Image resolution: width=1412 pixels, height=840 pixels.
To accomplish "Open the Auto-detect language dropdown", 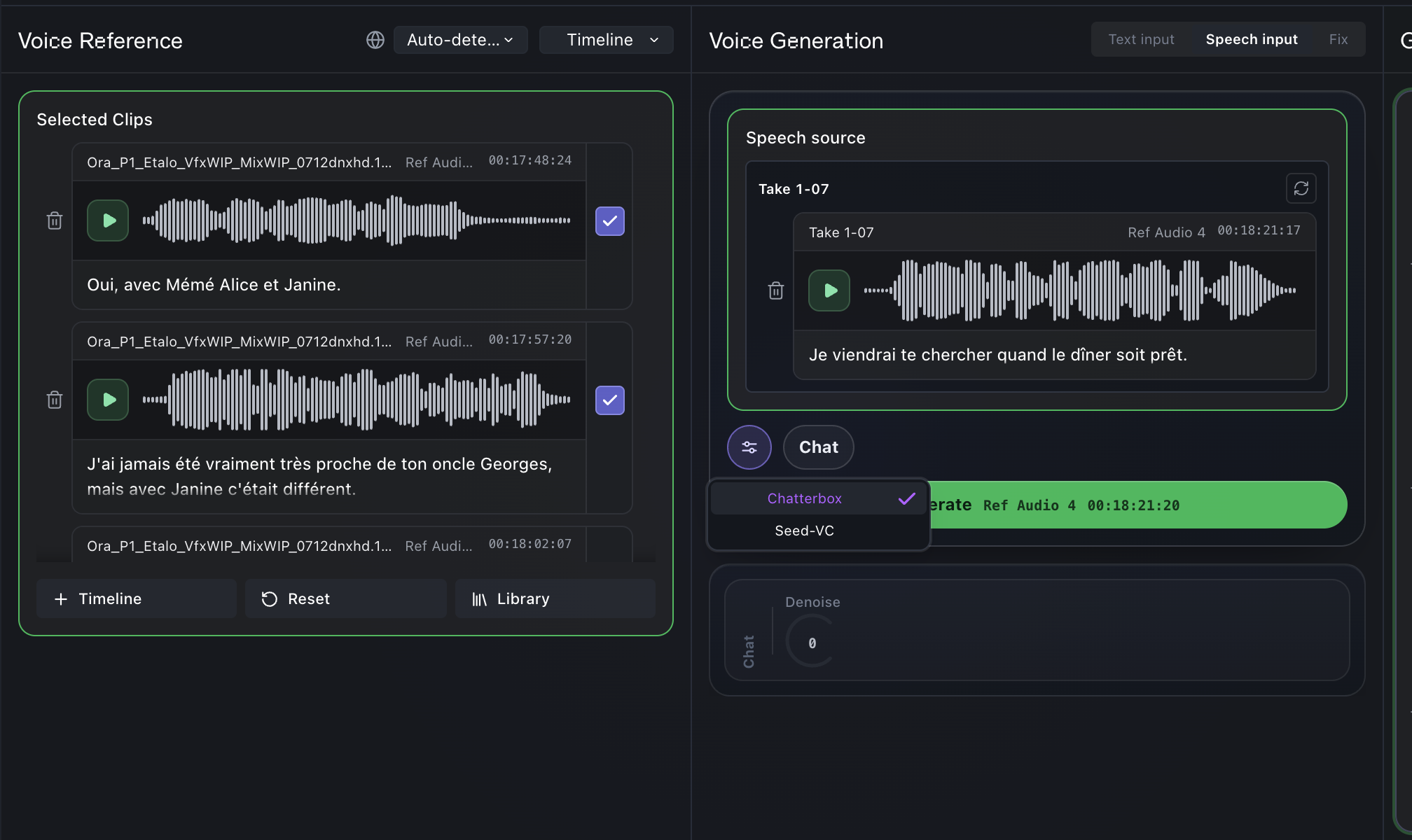I will point(460,40).
